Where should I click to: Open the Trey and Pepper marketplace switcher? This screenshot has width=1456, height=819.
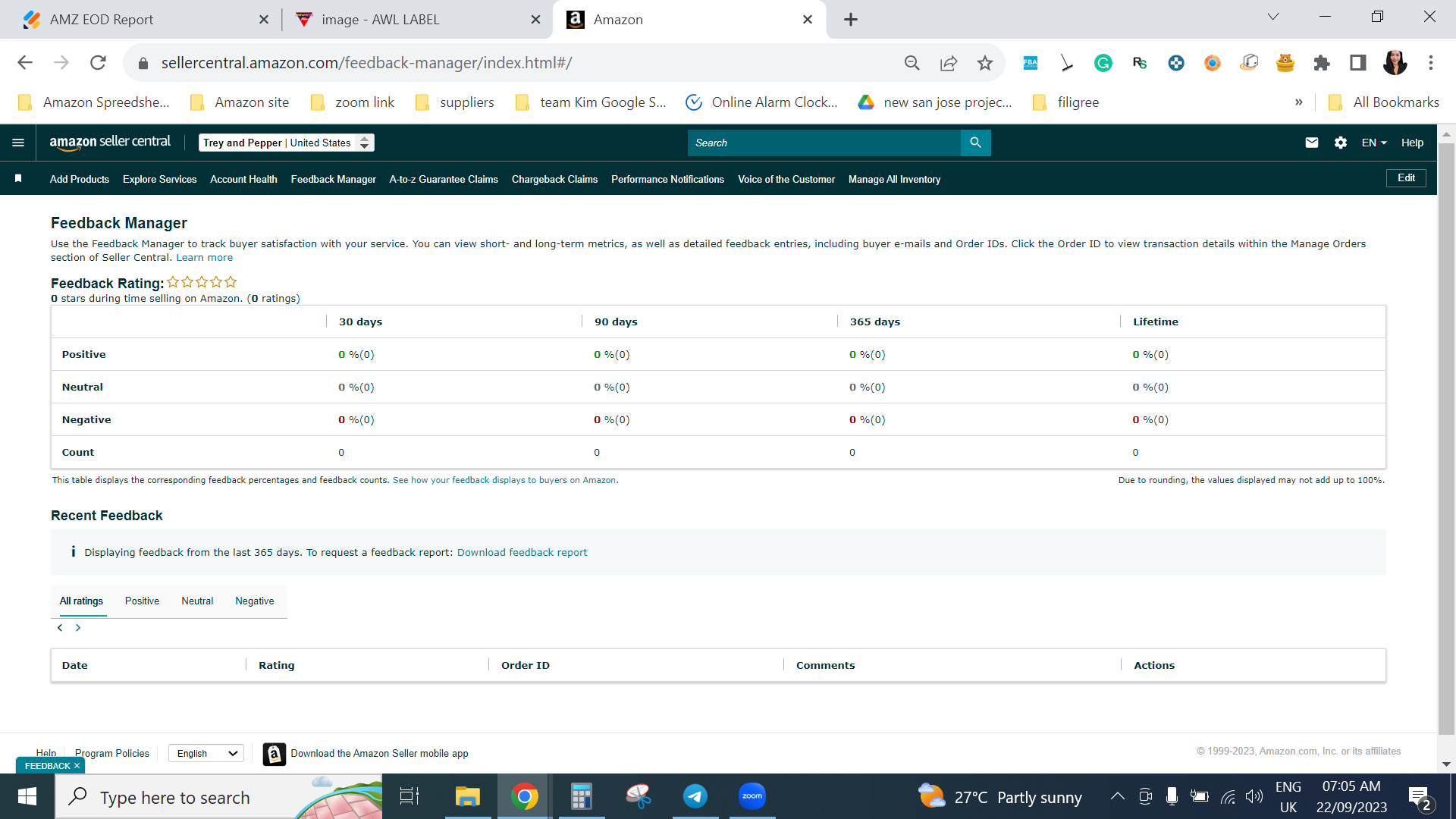click(x=287, y=143)
